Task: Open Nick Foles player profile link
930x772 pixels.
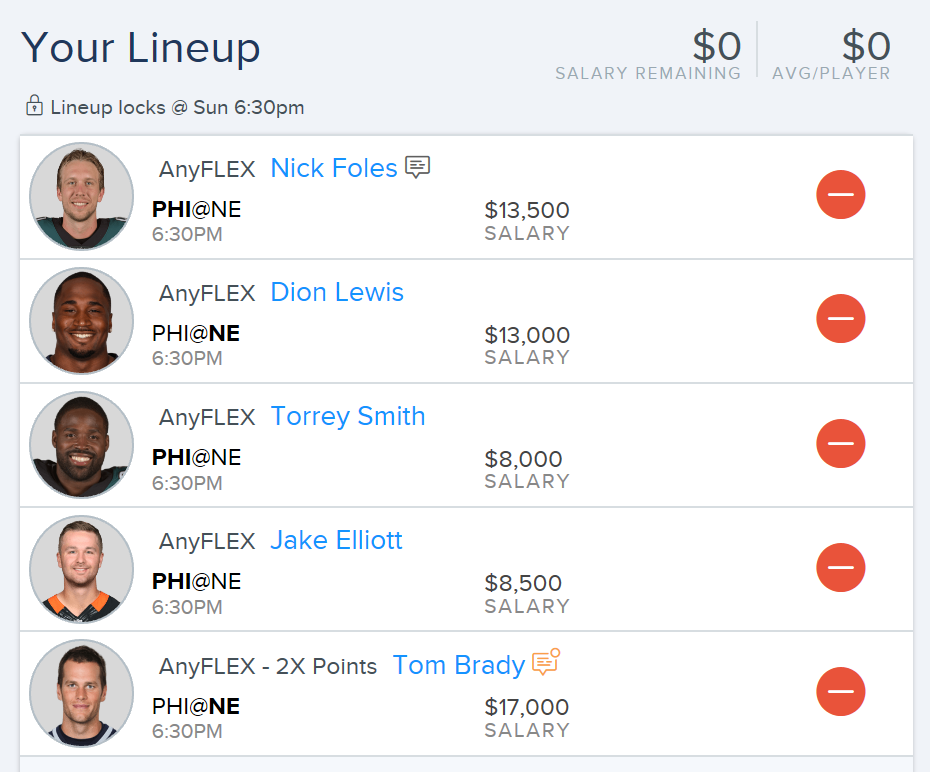Action: 333,168
